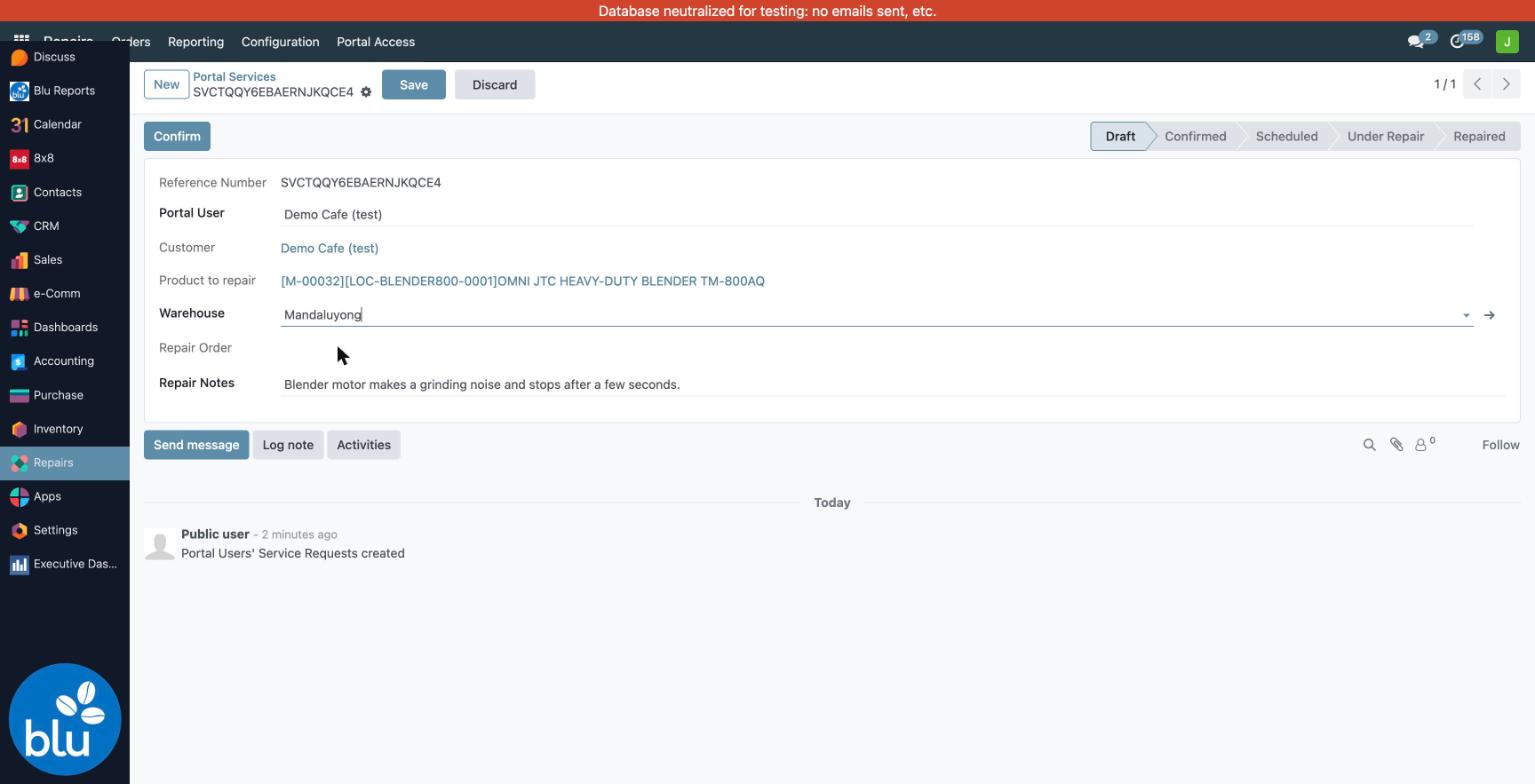Open Settings from the sidebar
This screenshot has width=1535, height=784.
(x=64, y=530)
